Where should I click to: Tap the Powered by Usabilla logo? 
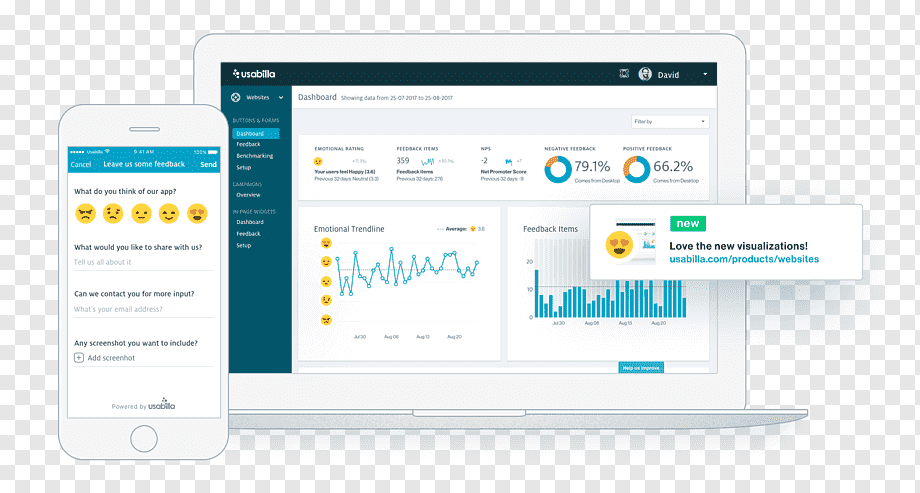pyautogui.click(x=161, y=404)
